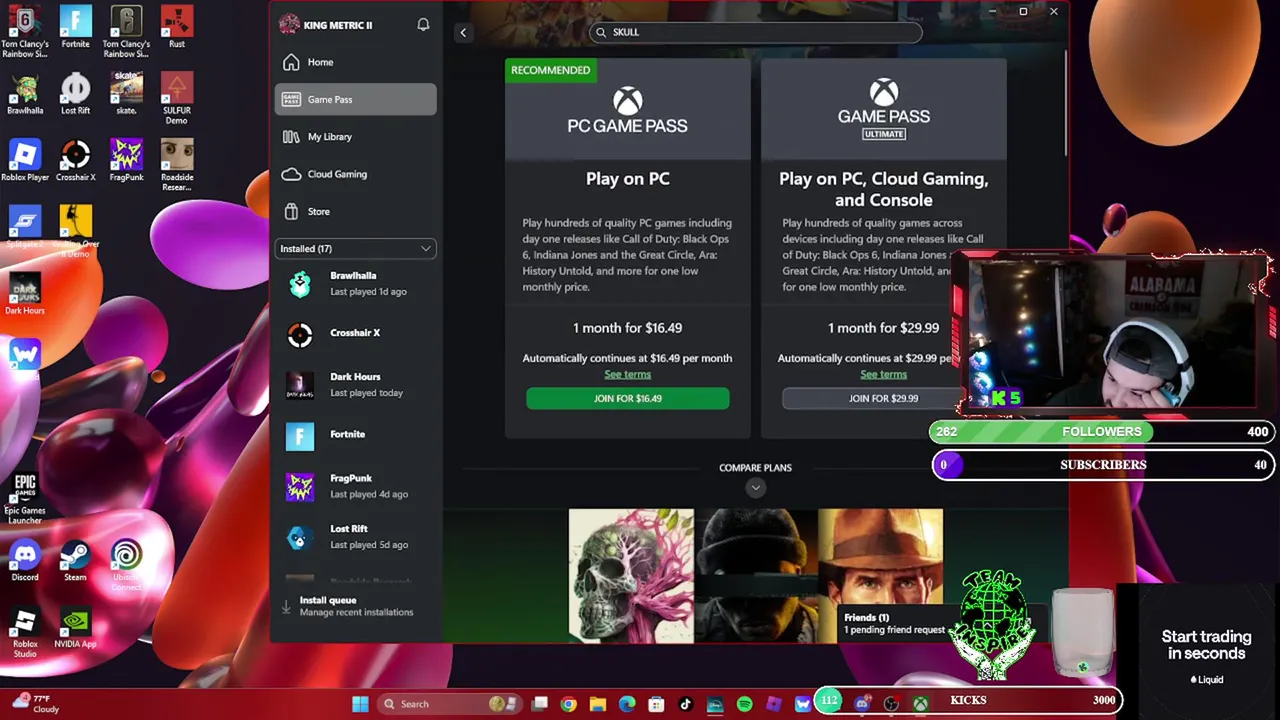Expand Compare Plans chevron
The width and height of the screenshot is (1280, 720).
pos(755,487)
